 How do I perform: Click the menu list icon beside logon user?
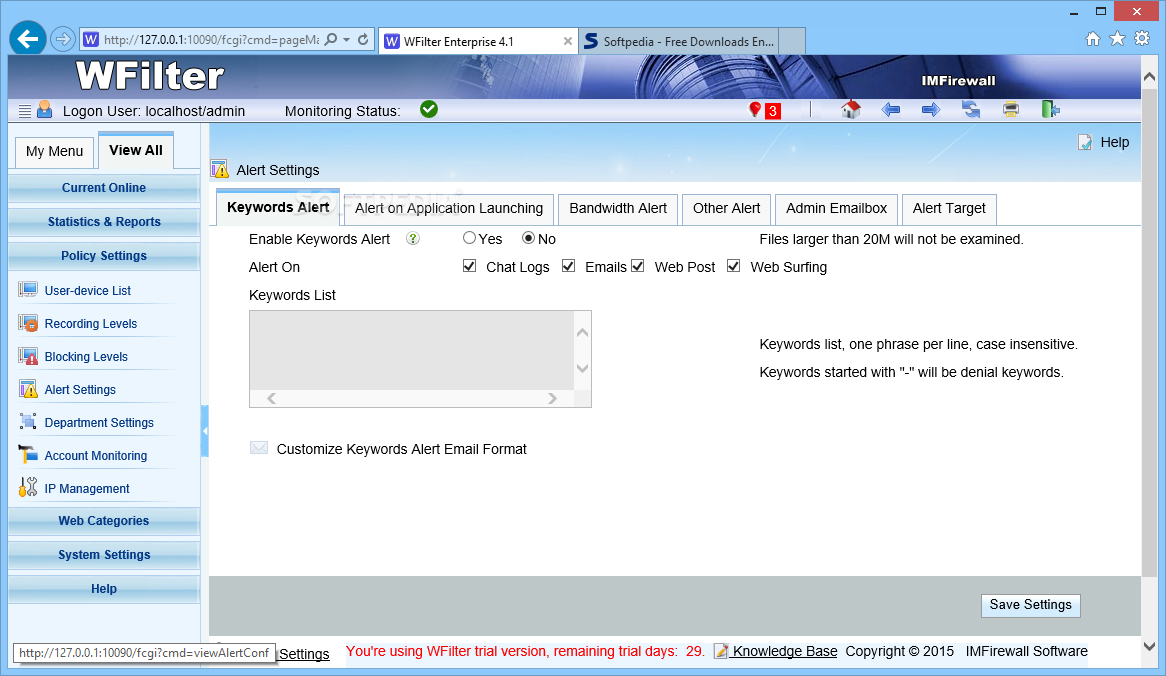25,111
